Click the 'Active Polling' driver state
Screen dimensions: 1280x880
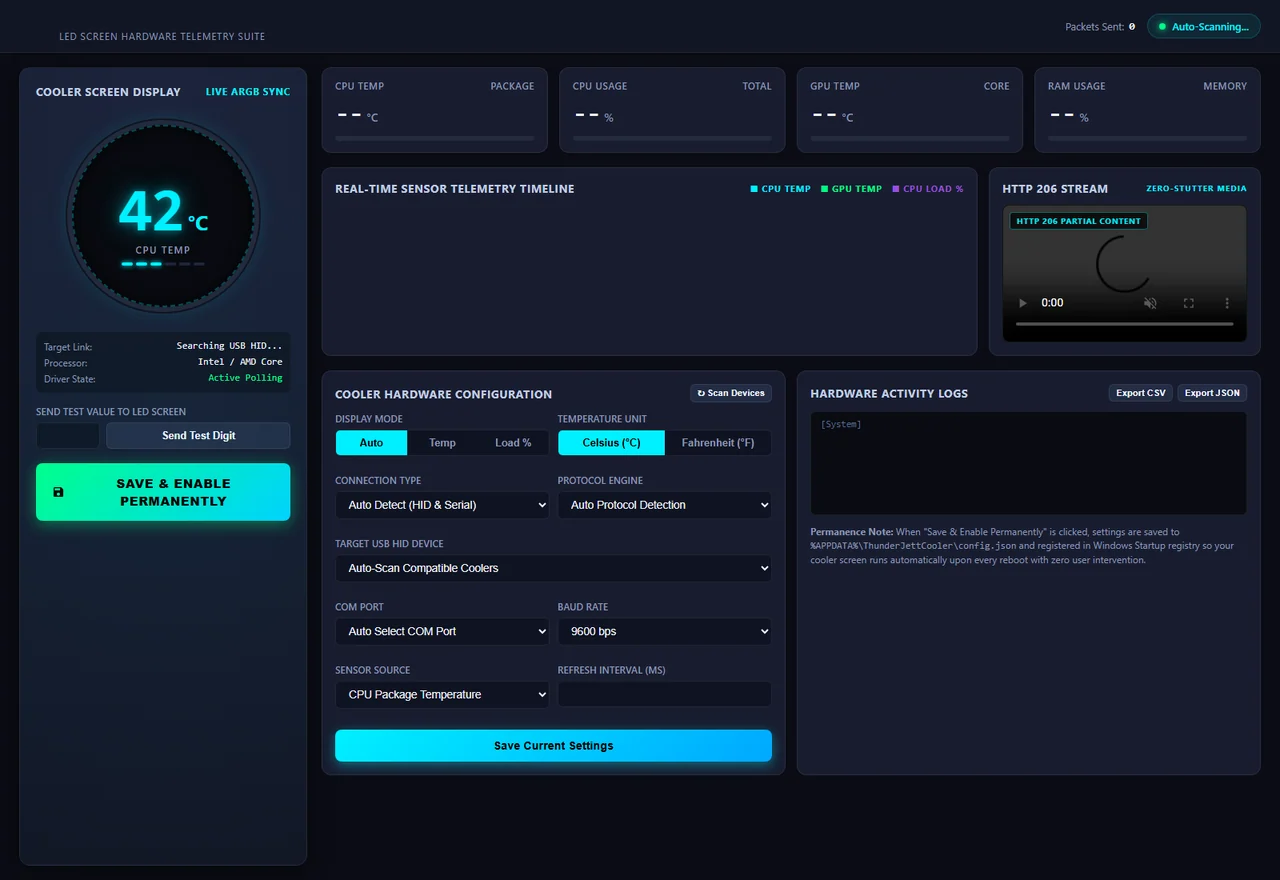245,378
